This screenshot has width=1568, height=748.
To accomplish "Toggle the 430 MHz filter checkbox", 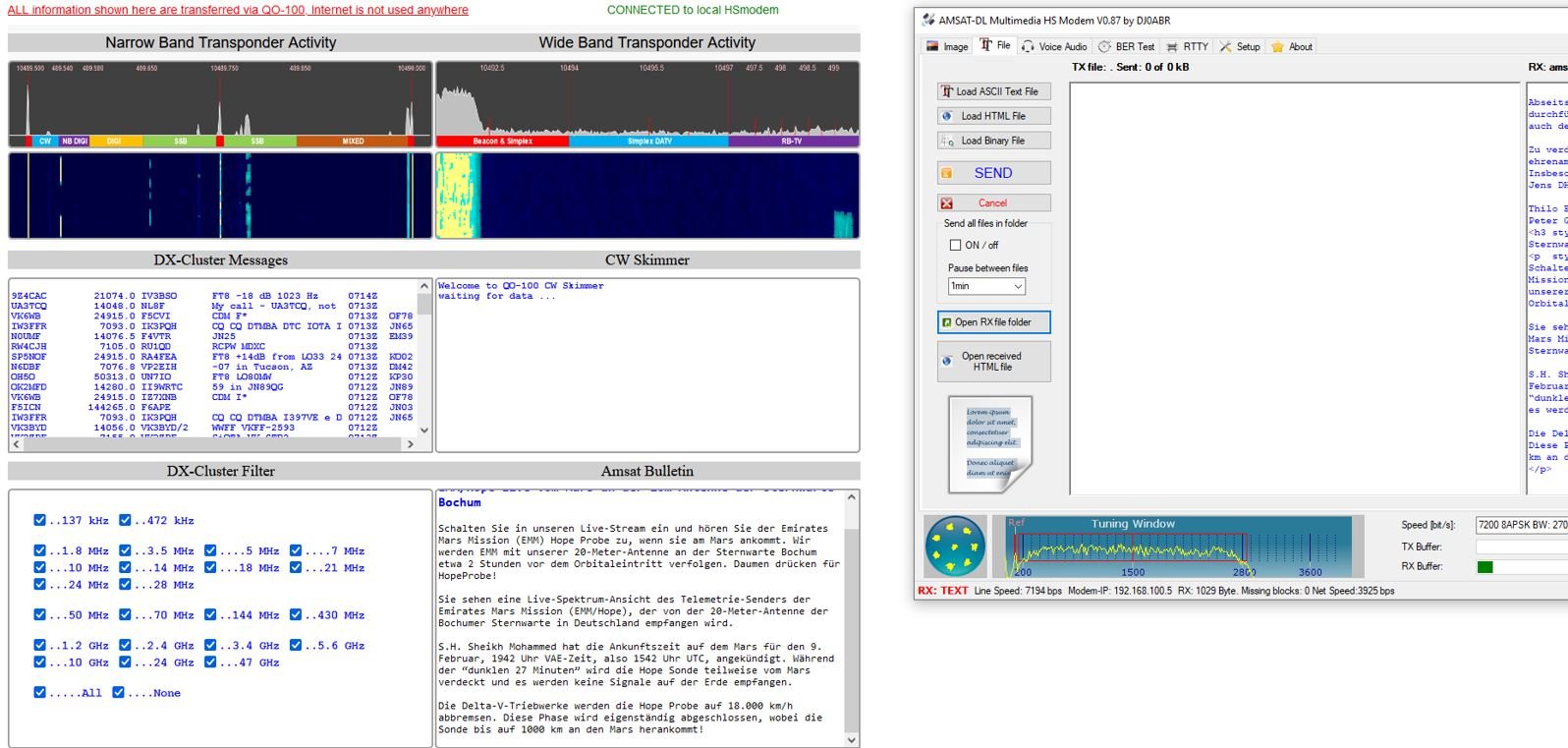I will click(296, 614).
